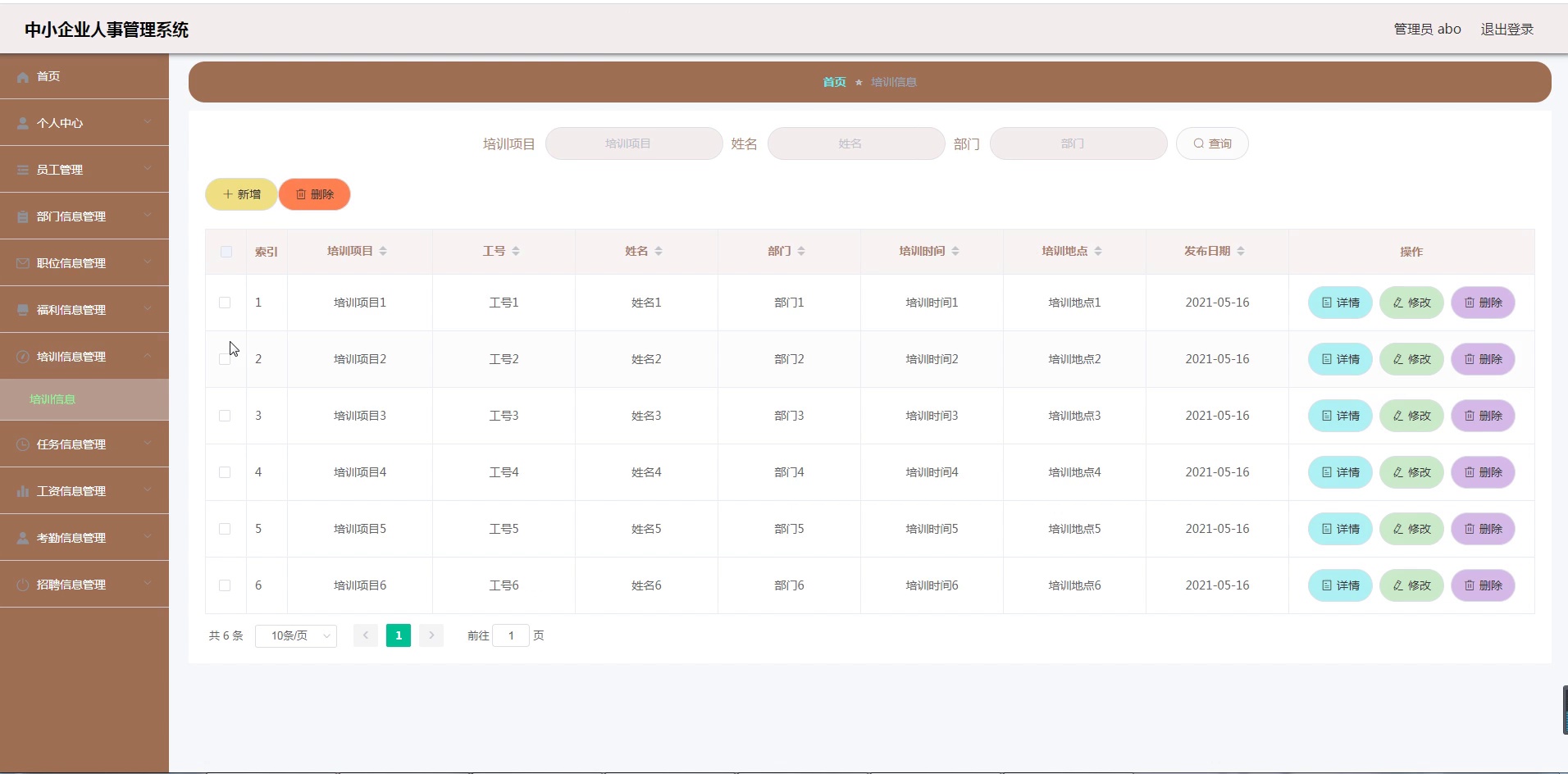Go to the next page arrow in pagination

coord(431,635)
